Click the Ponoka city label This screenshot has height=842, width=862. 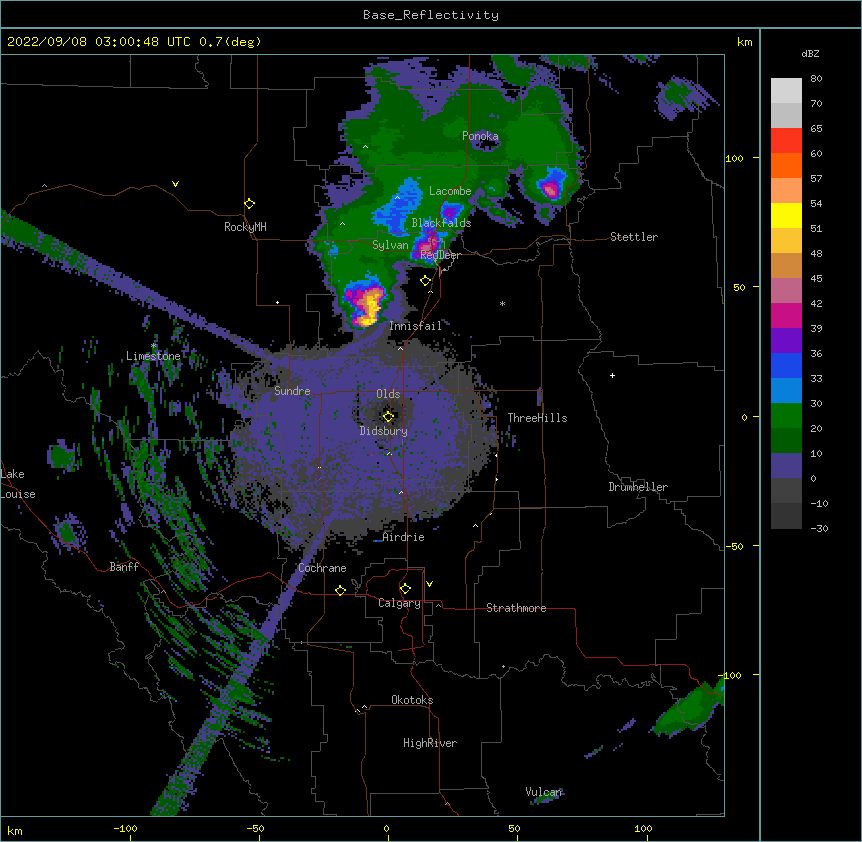click(x=480, y=136)
